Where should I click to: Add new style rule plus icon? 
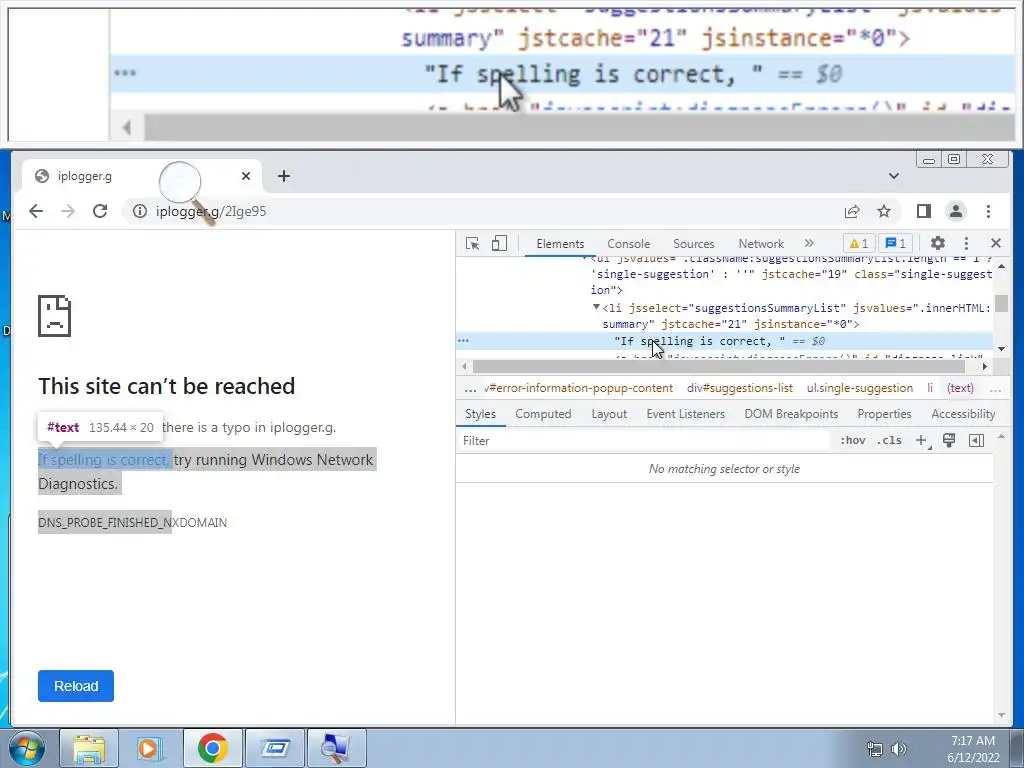(x=921, y=441)
